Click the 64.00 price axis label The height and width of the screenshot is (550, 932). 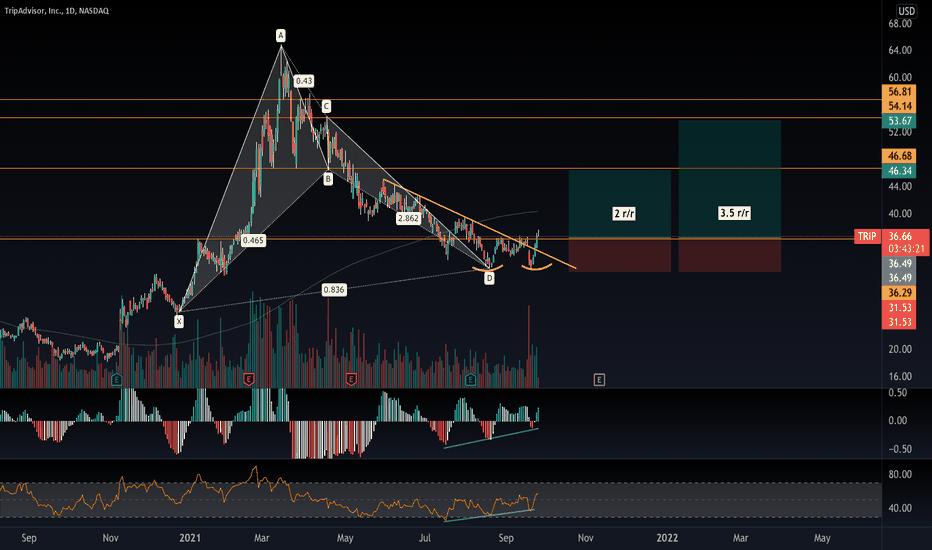[900, 50]
